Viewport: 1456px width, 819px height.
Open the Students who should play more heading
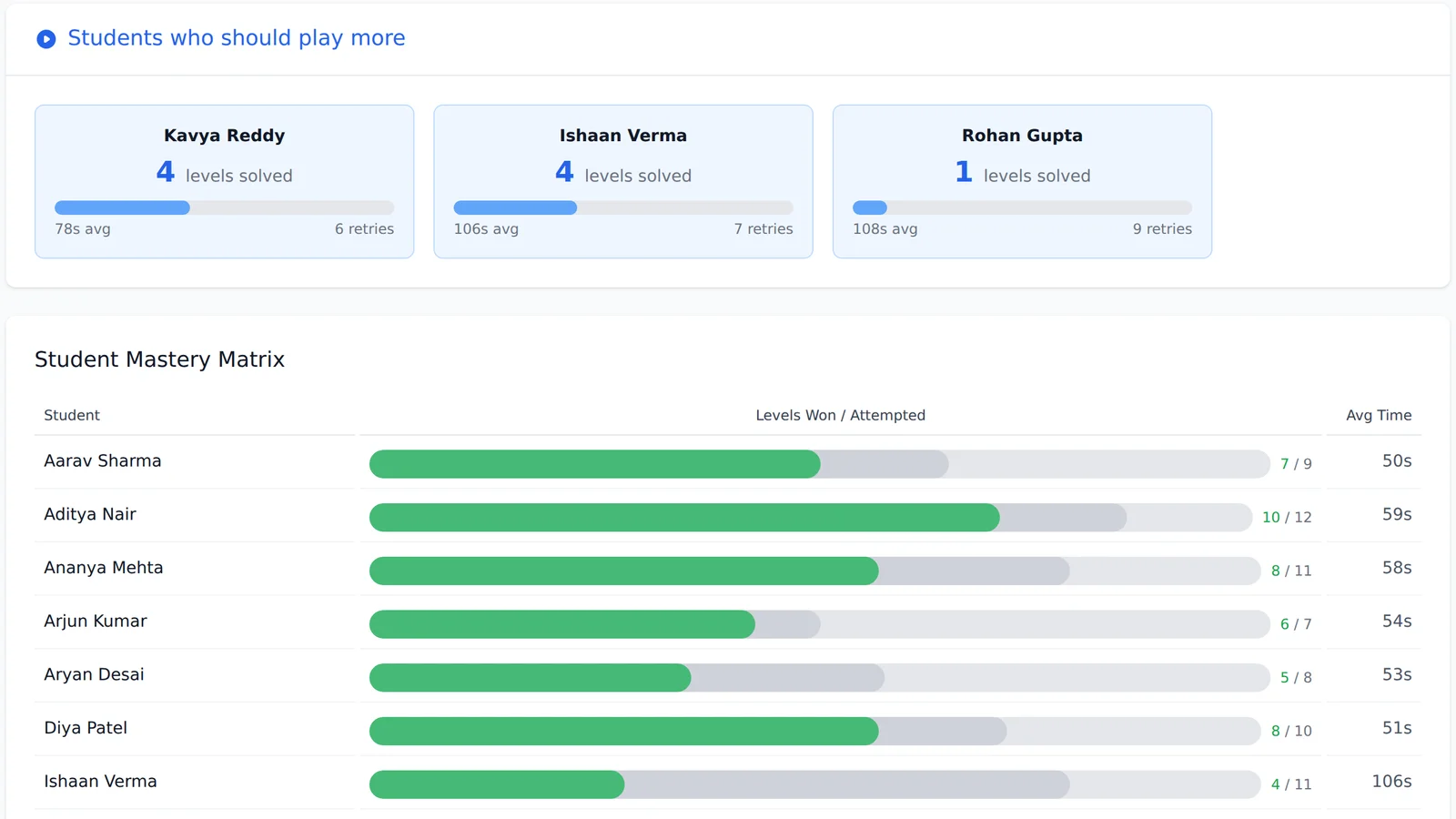click(237, 38)
